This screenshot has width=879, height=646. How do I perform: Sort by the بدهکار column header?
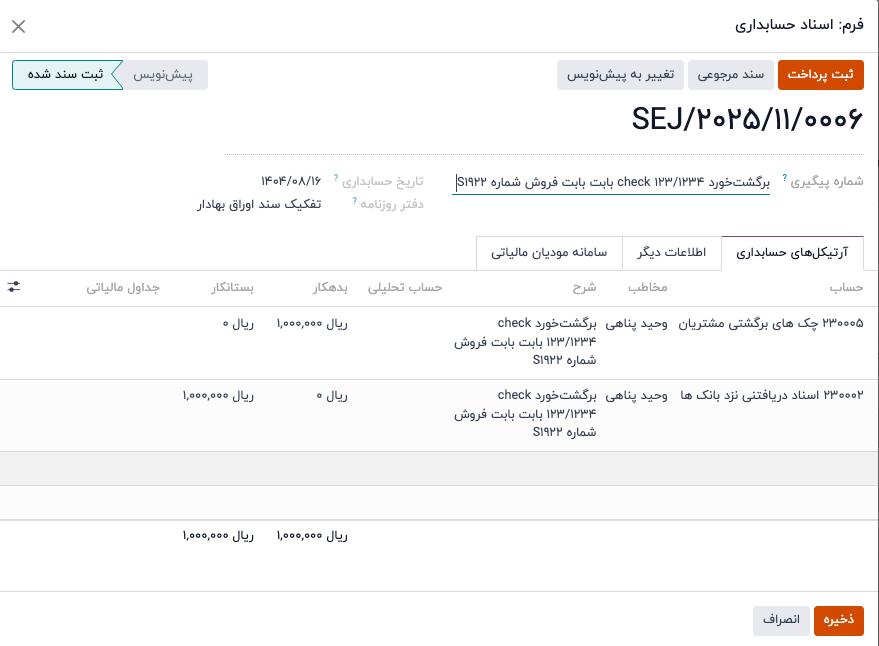331,288
